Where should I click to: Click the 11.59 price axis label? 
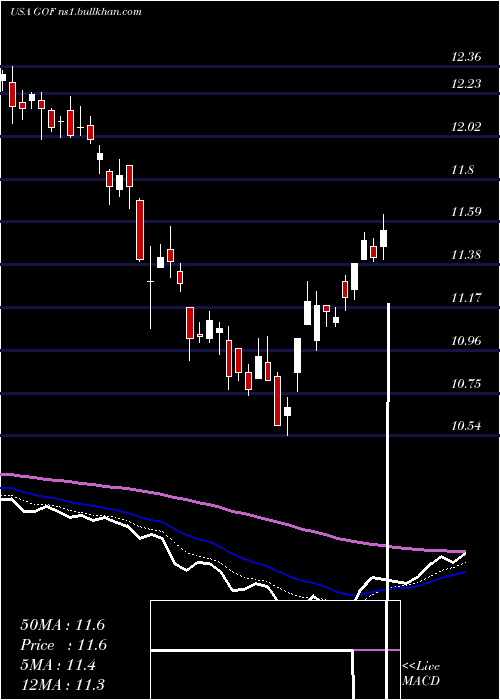466,212
